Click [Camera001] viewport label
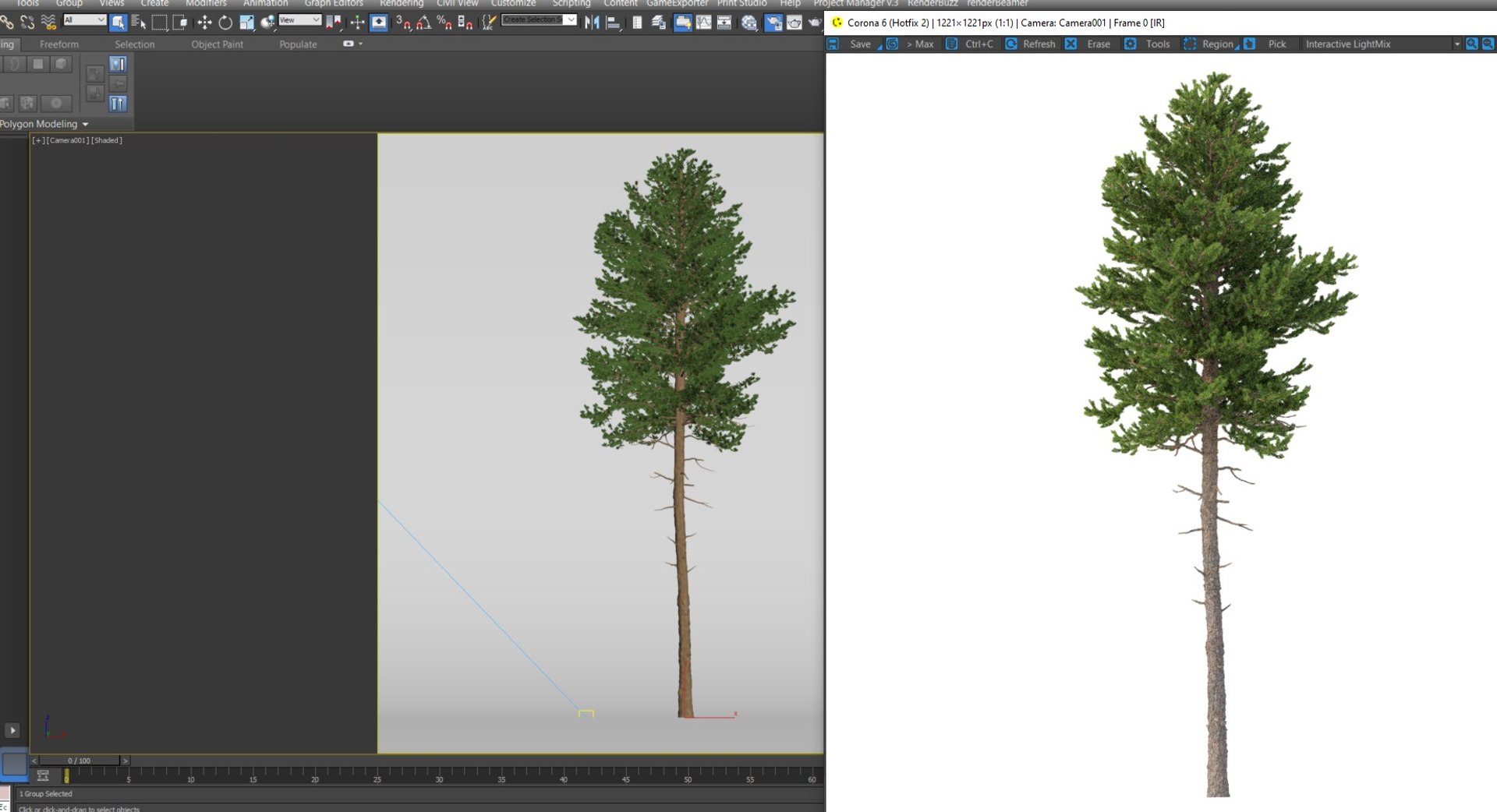Screen dimensions: 1497x812 [x=69, y=140]
